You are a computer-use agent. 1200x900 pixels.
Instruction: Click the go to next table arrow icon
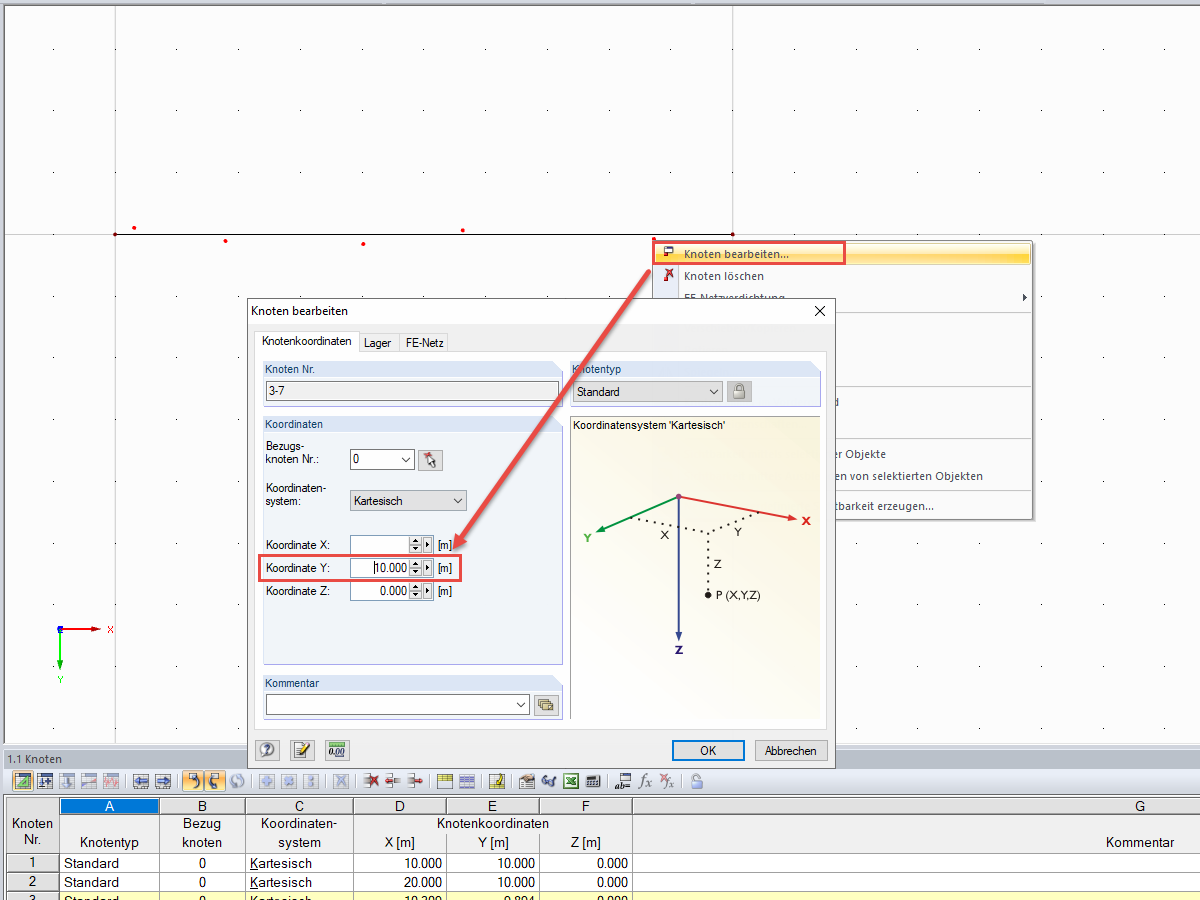coord(162,781)
